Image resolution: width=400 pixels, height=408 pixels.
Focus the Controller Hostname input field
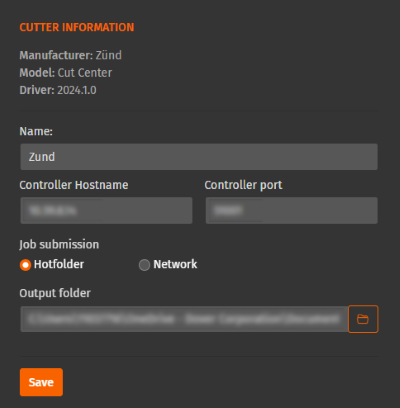point(106,210)
